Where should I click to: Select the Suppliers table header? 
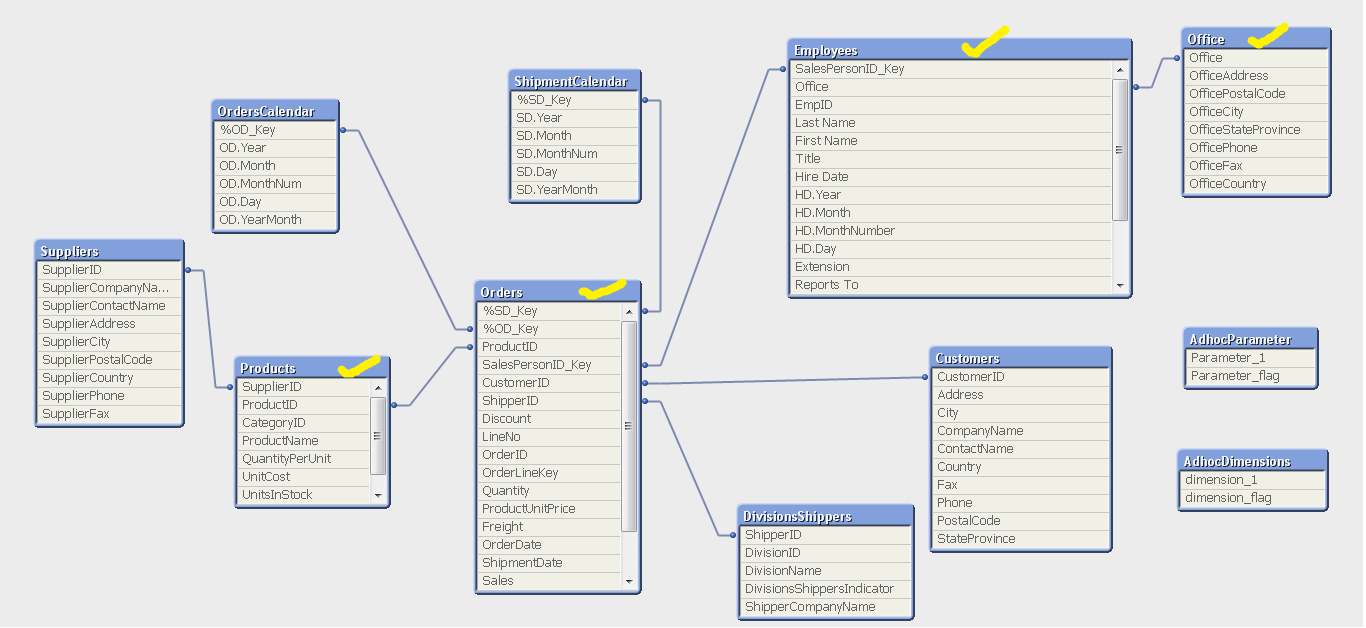[x=110, y=250]
